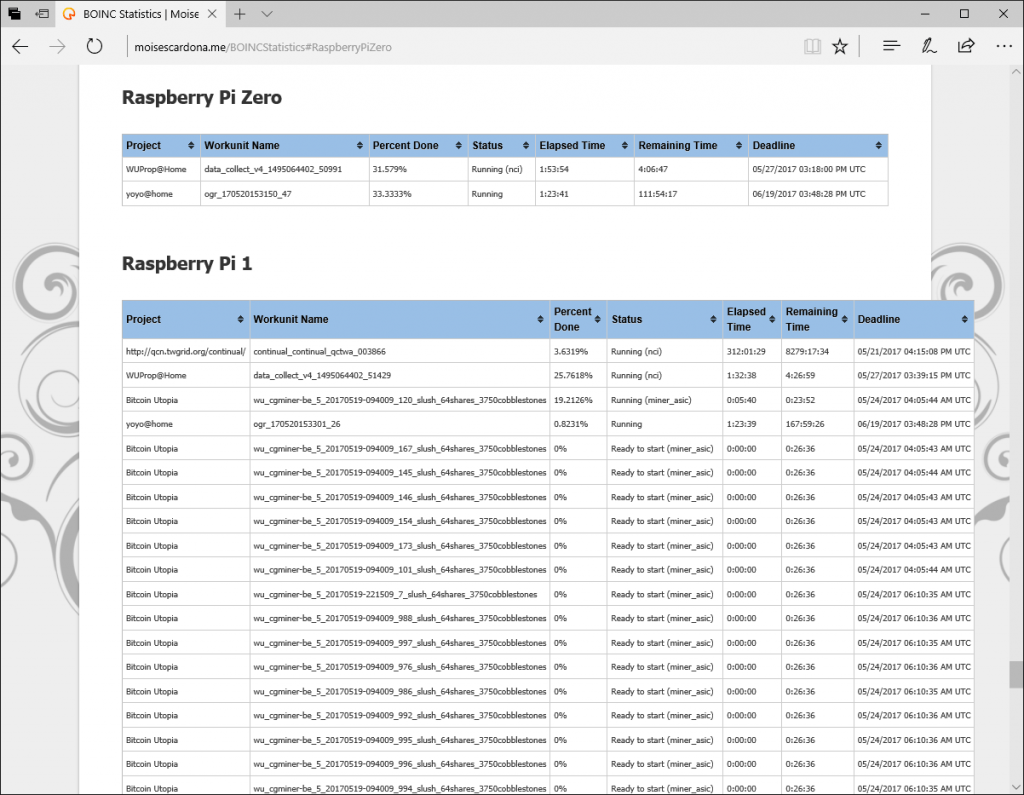The image size is (1024, 795).
Task: Select workunit data_collect_v4_1495064402_51429
Action: 322,376
